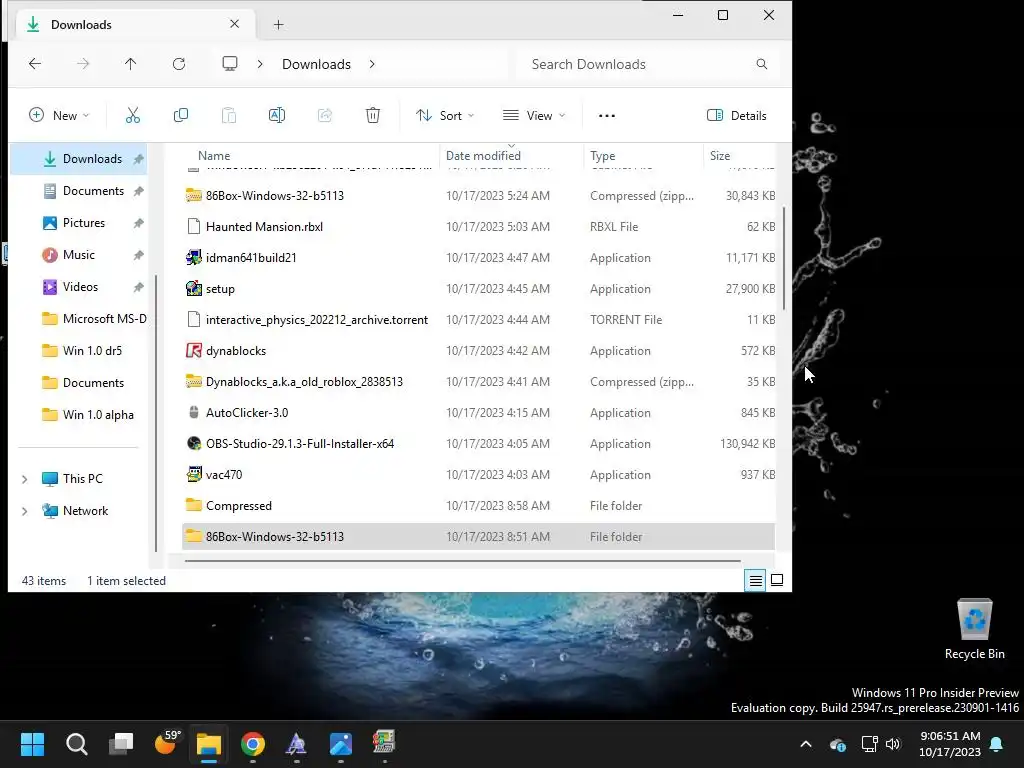This screenshot has width=1024, height=768.
Task: Refresh the Downloads folder
Action: click(179, 64)
